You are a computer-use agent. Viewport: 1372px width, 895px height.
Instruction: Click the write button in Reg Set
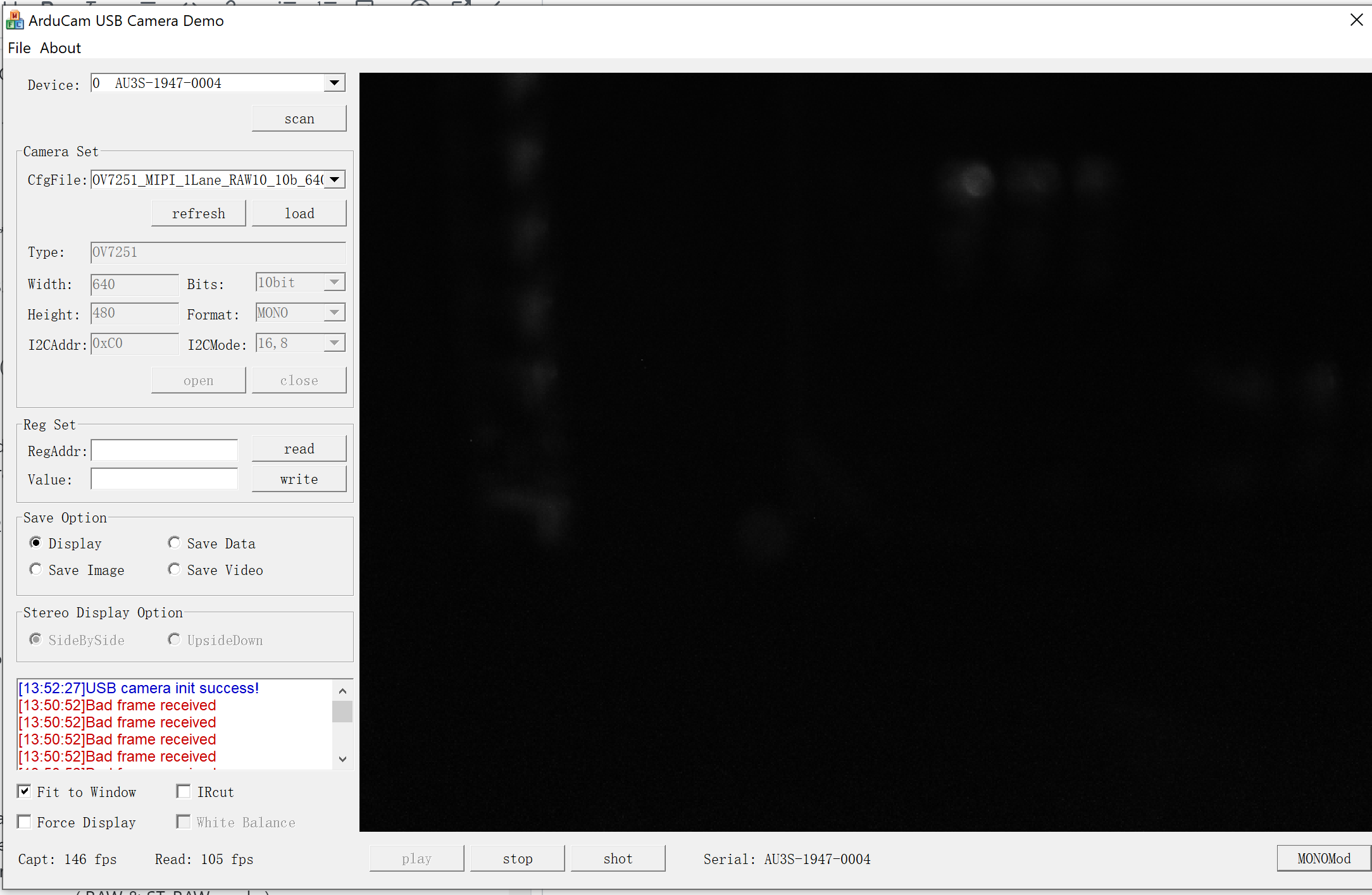click(x=299, y=479)
